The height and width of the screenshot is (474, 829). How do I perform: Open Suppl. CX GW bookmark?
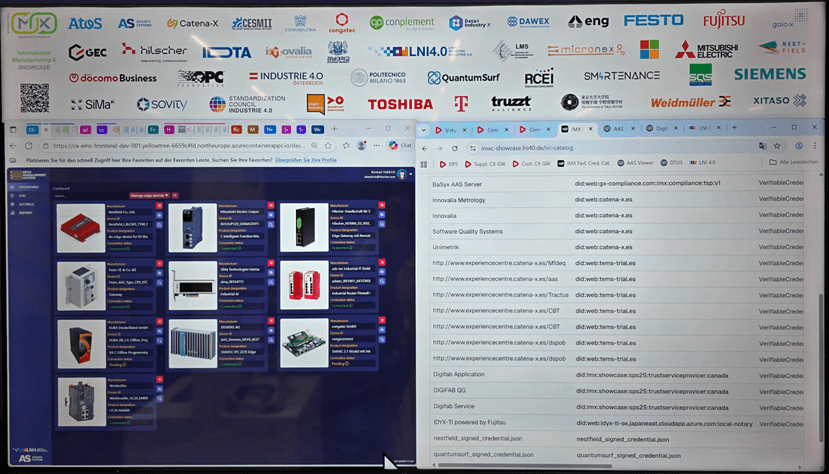pyautogui.click(x=485, y=164)
